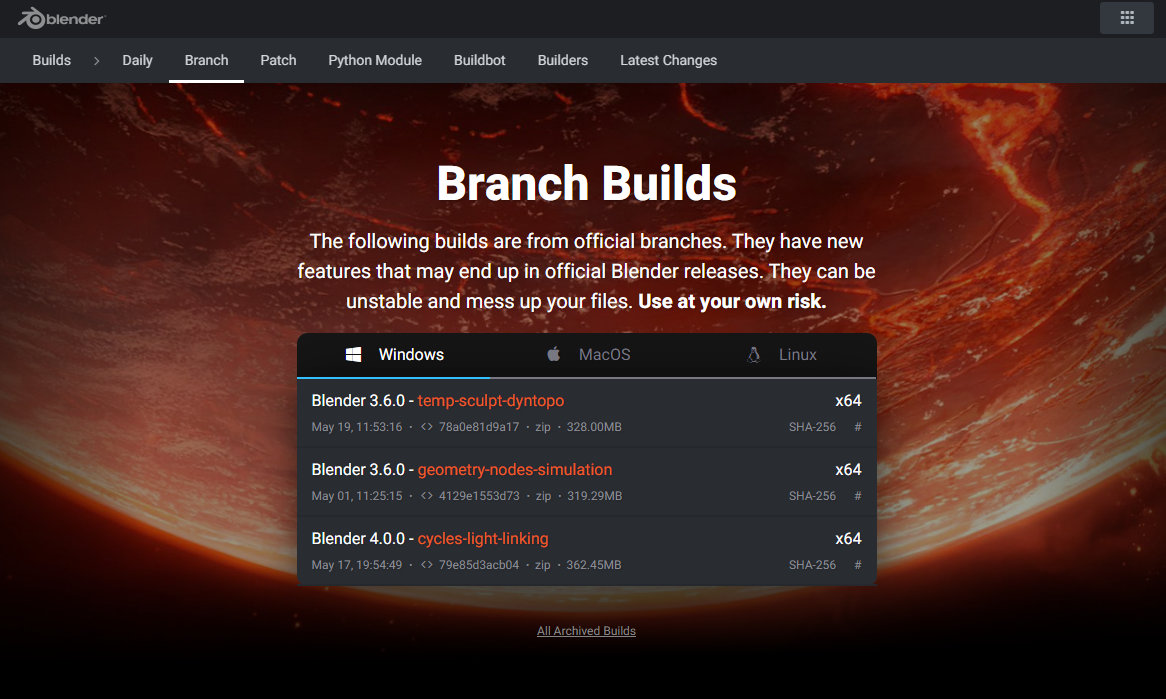The width and height of the screenshot is (1166, 699).
Task: Click commit icon beside hash 78a0e81d9a17
Action: [427, 427]
